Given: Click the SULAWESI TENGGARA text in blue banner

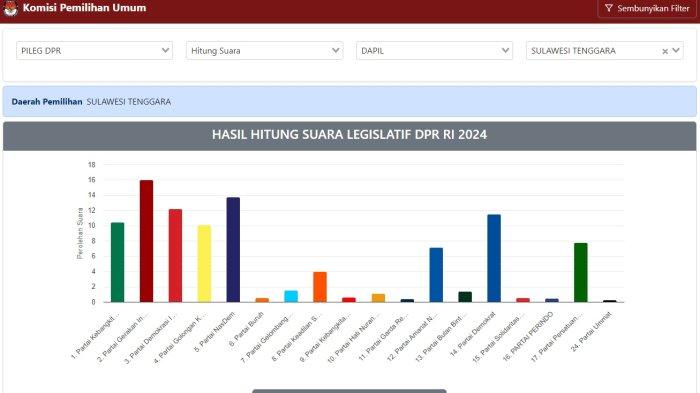Looking at the screenshot, I should click(x=129, y=102).
